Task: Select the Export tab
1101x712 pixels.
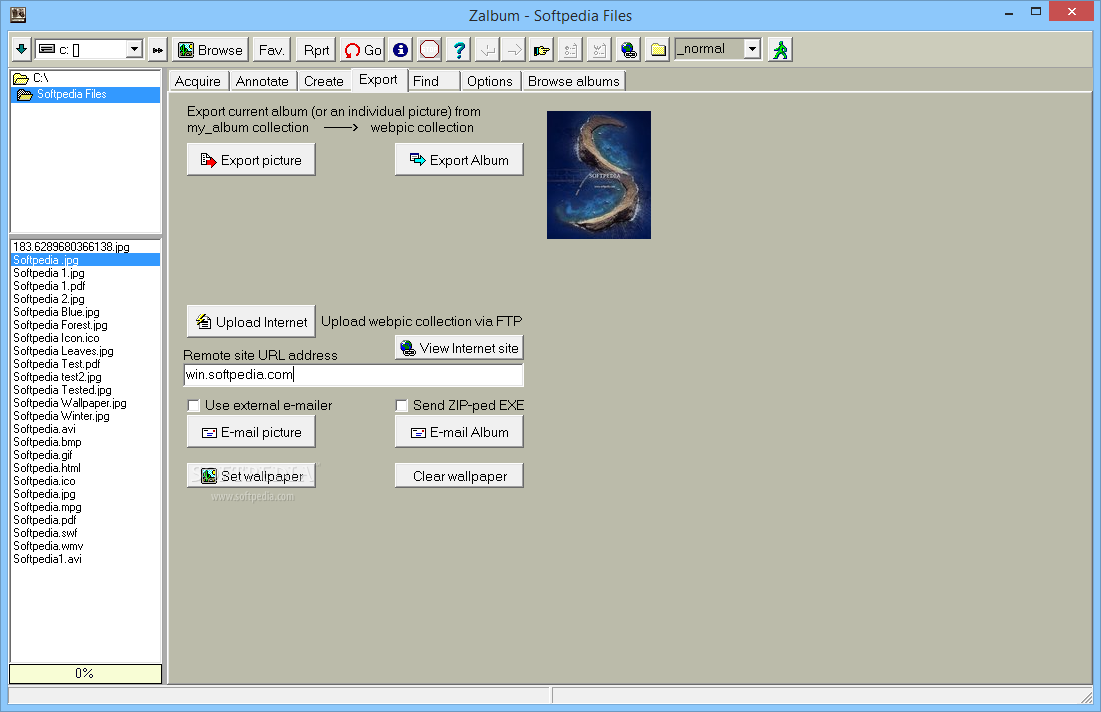Action: 378,80
